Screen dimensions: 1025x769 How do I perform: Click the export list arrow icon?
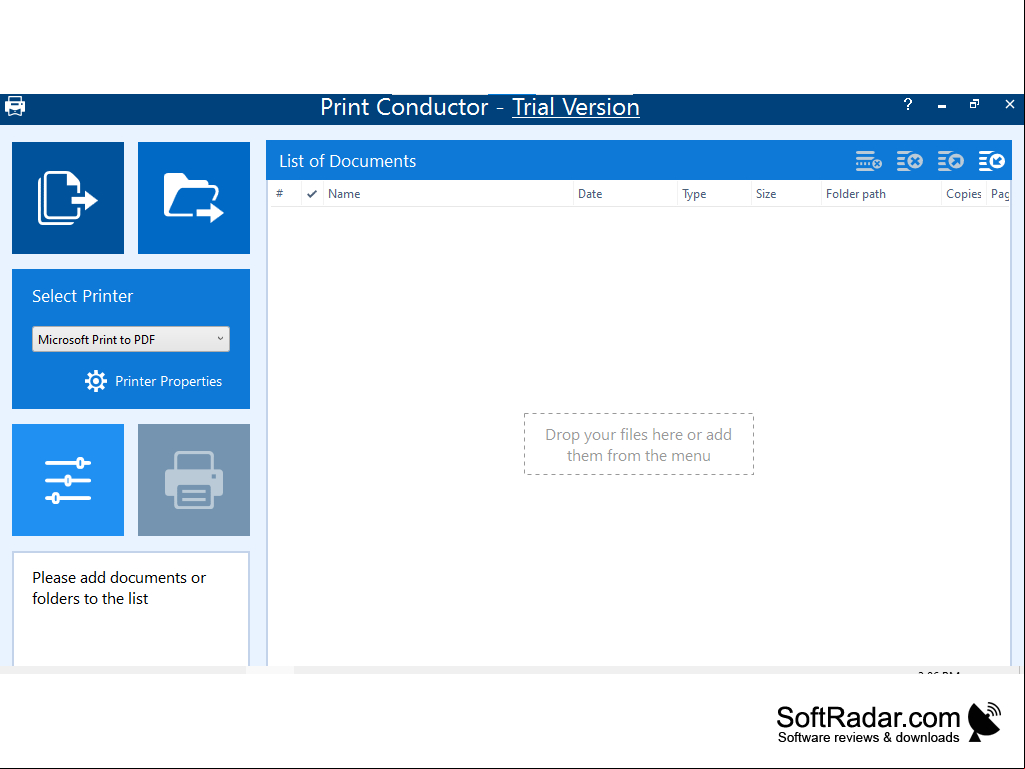pyautogui.click(x=950, y=161)
